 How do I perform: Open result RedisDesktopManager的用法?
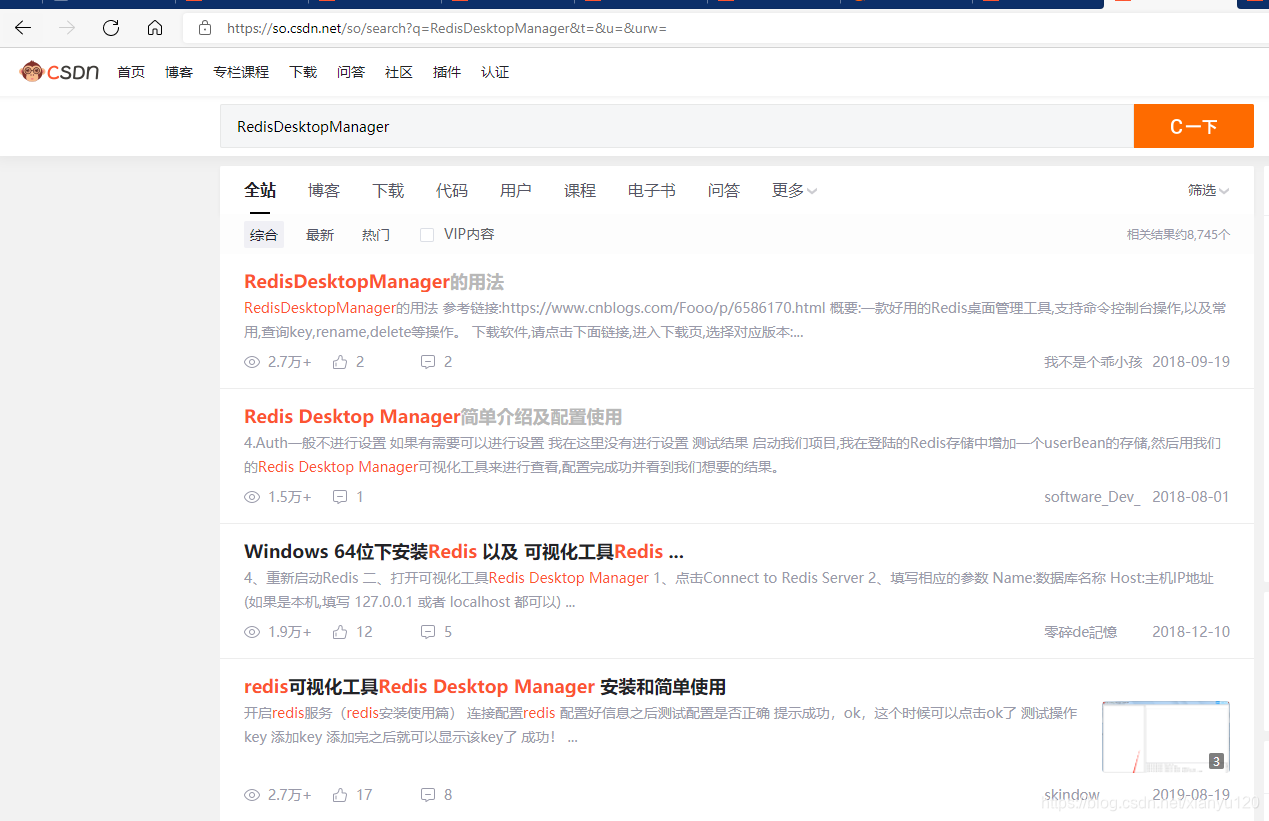374,282
